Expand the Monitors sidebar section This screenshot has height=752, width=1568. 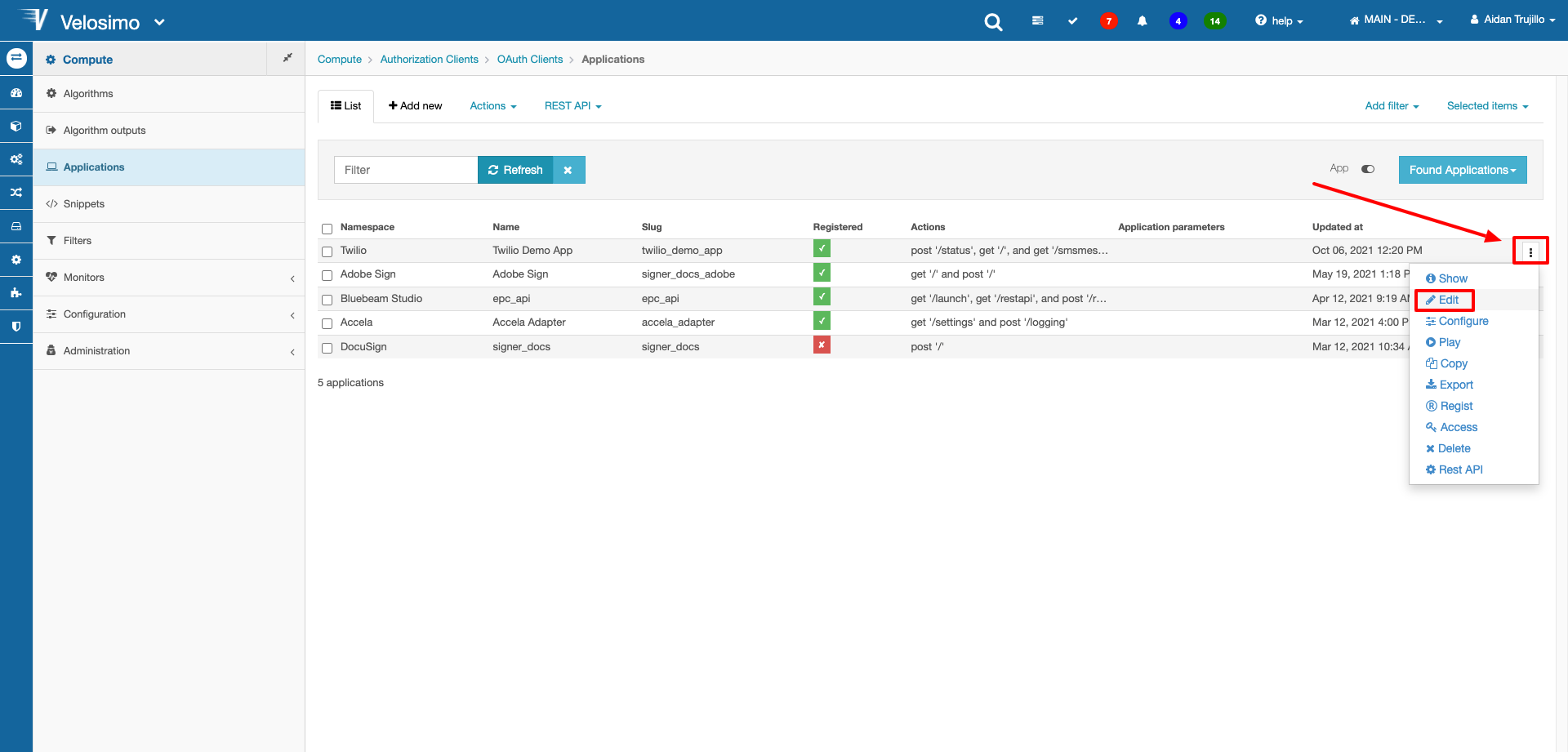pos(169,278)
